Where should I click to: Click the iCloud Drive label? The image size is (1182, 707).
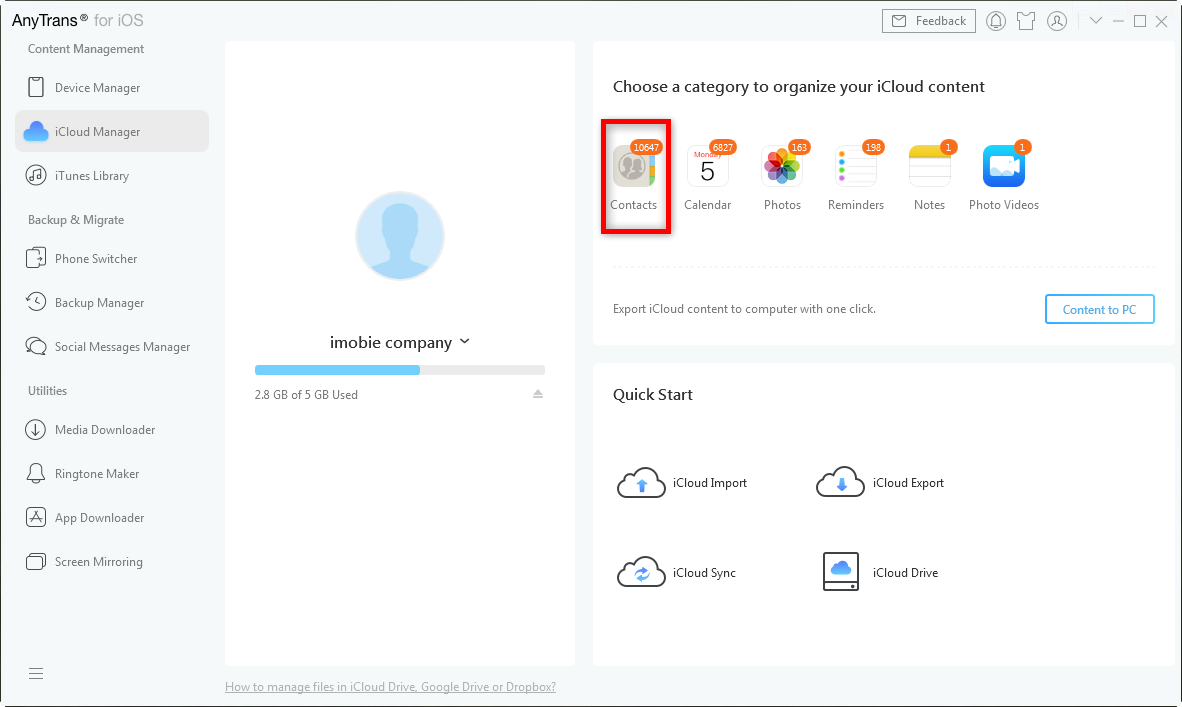[905, 572]
